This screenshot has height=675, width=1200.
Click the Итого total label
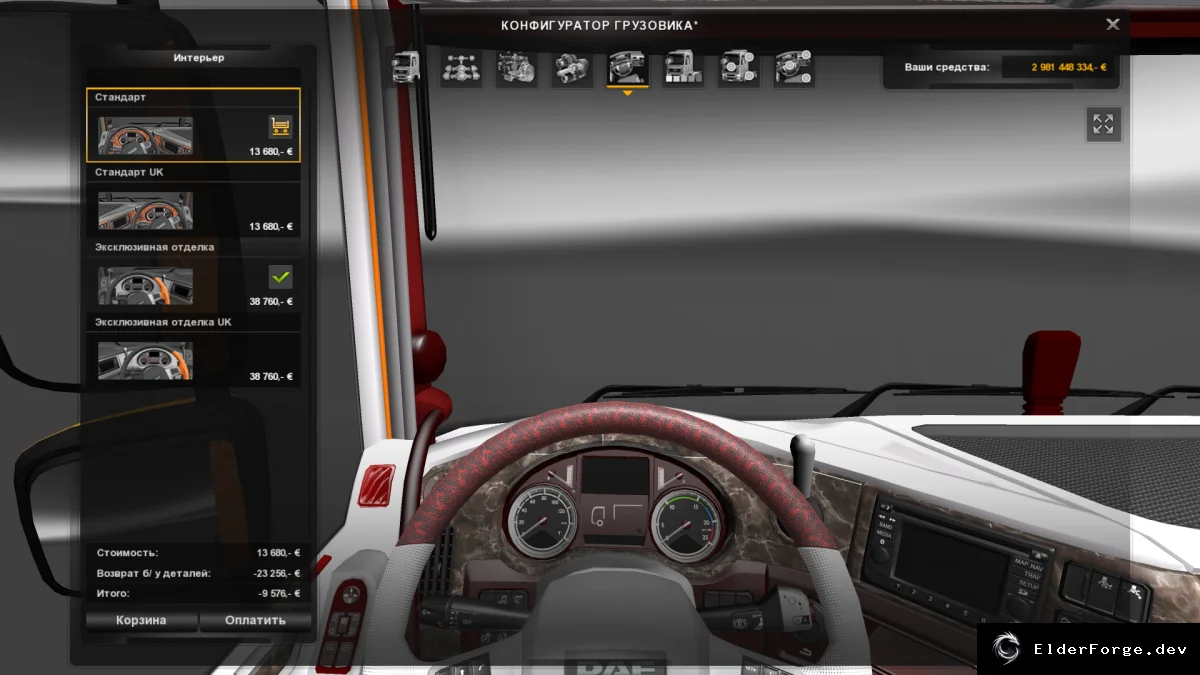(x=113, y=593)
